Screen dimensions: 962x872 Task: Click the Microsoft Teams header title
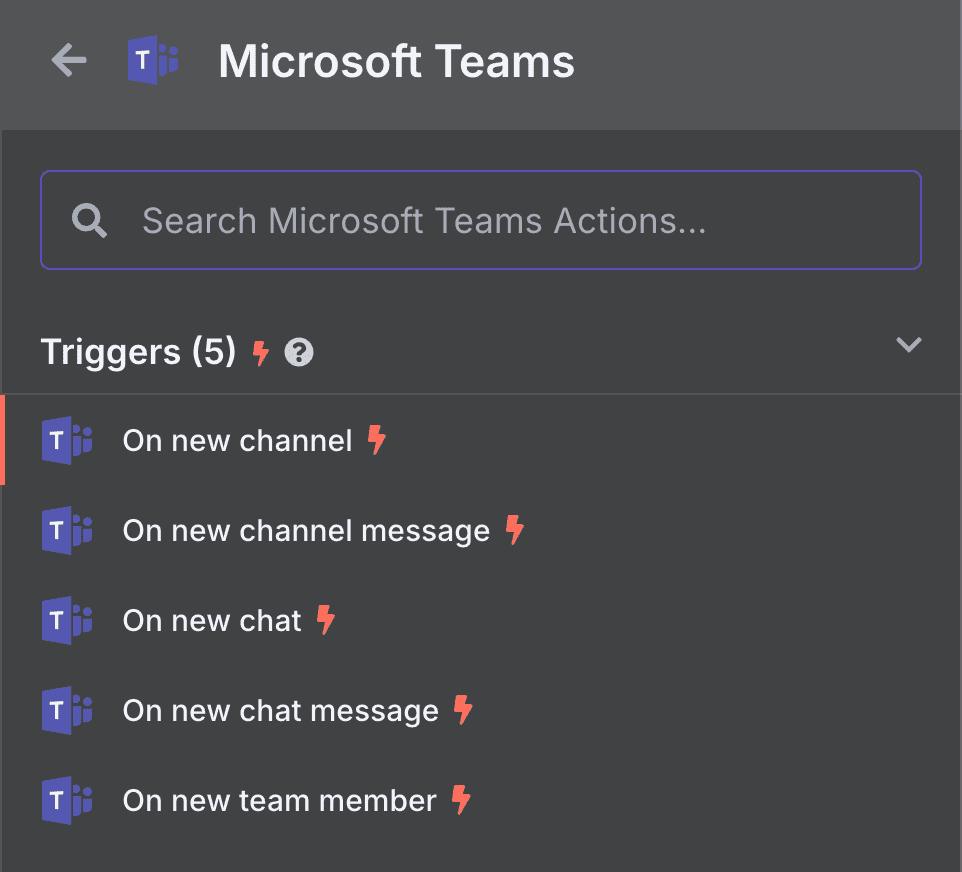[396, 61]
